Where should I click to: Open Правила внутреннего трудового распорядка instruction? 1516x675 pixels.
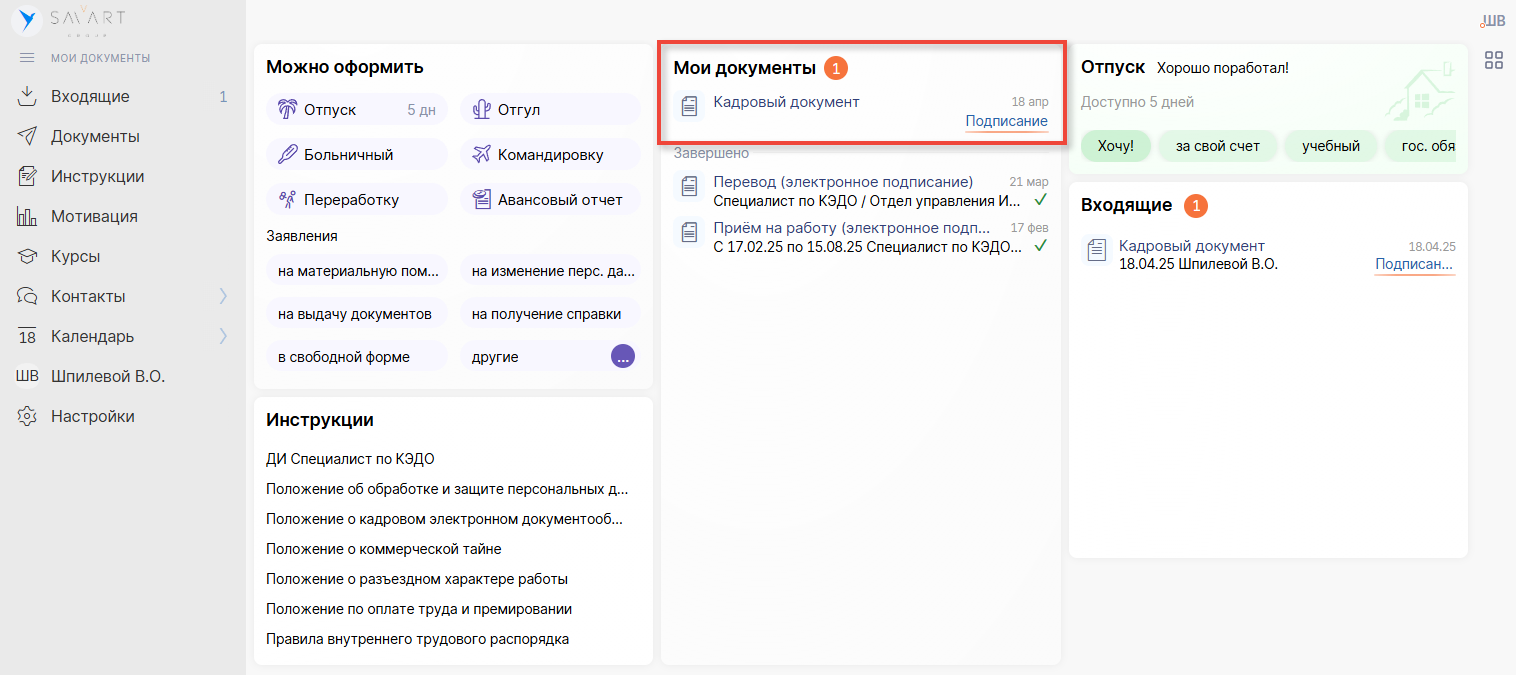pyautogui.click(x=417, y=639)
